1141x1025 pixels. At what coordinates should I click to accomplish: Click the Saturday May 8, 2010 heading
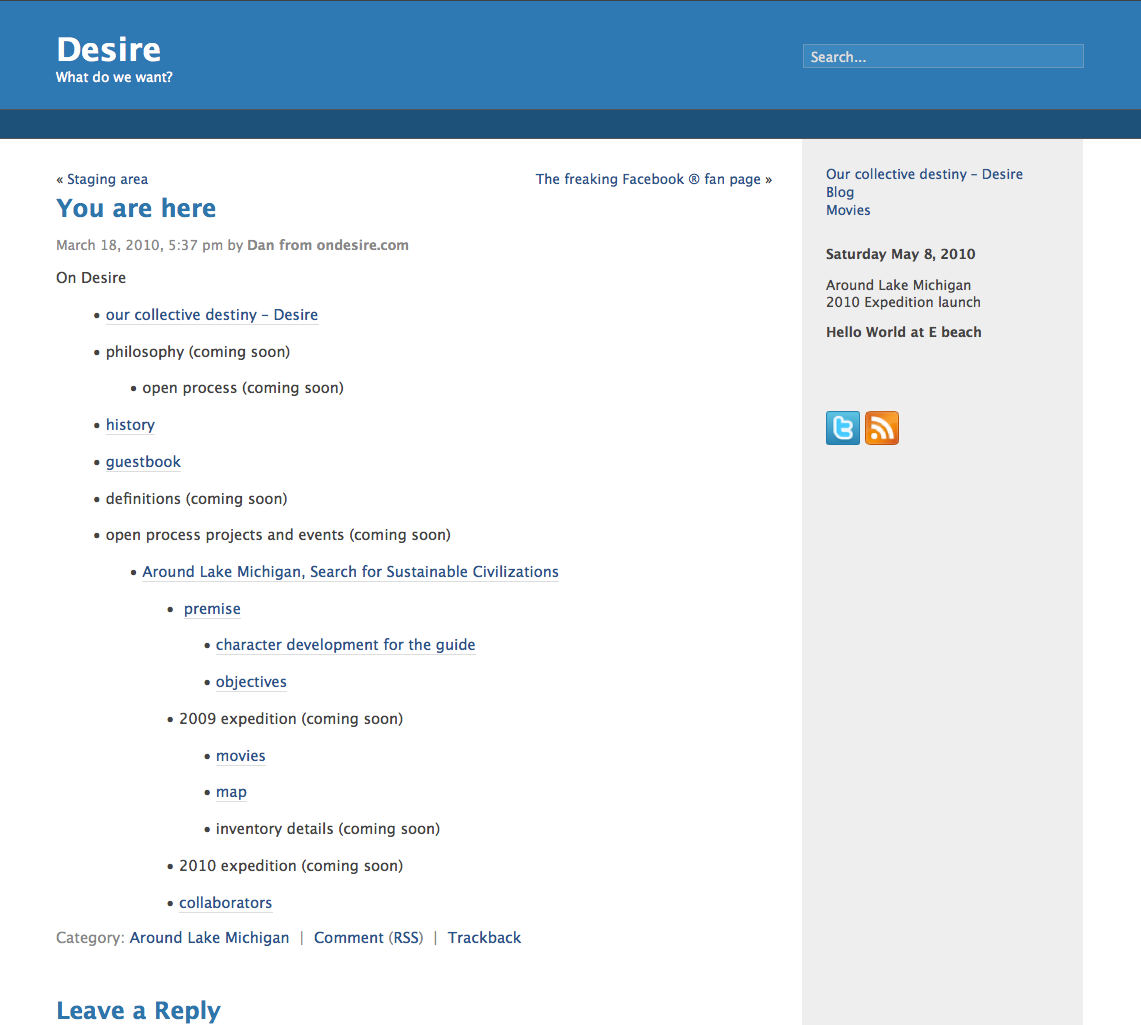click(901, 254)
